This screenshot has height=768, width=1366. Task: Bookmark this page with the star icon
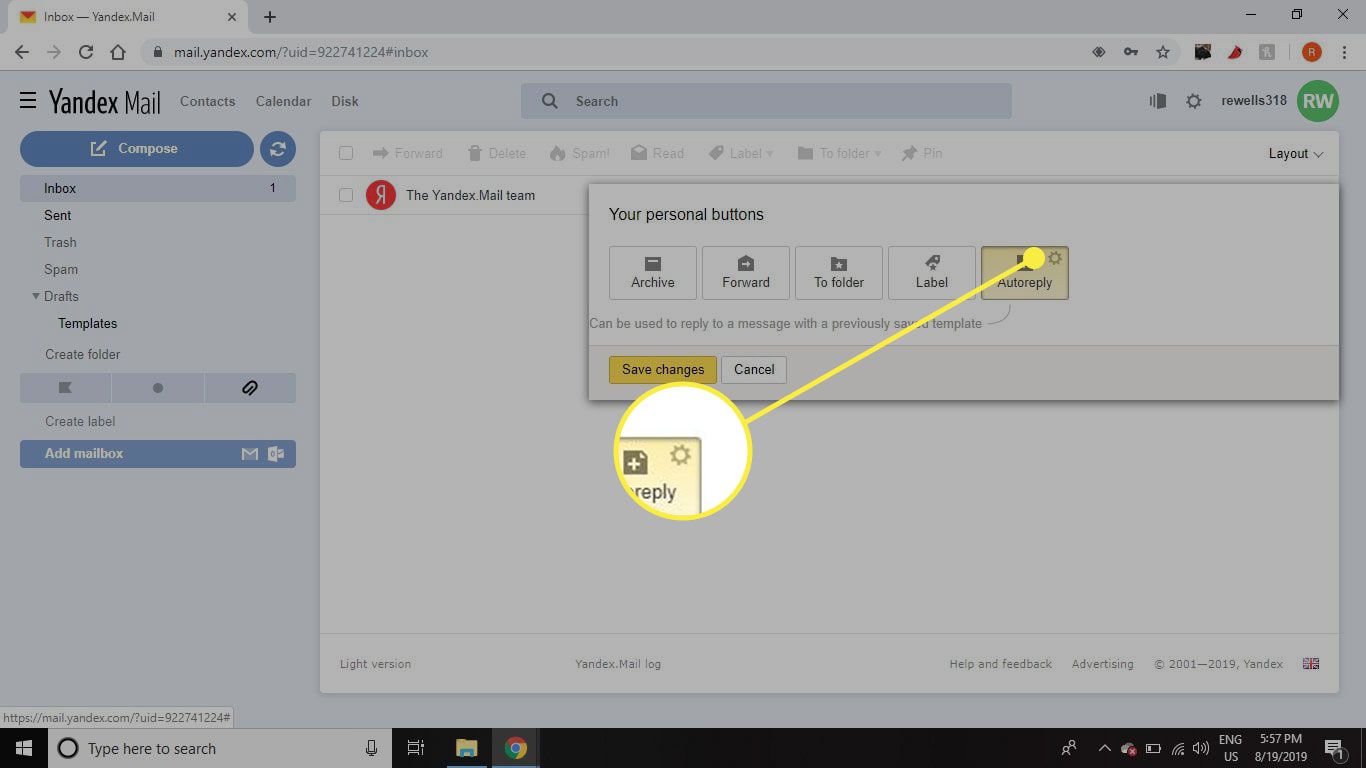coord(1163,52)
